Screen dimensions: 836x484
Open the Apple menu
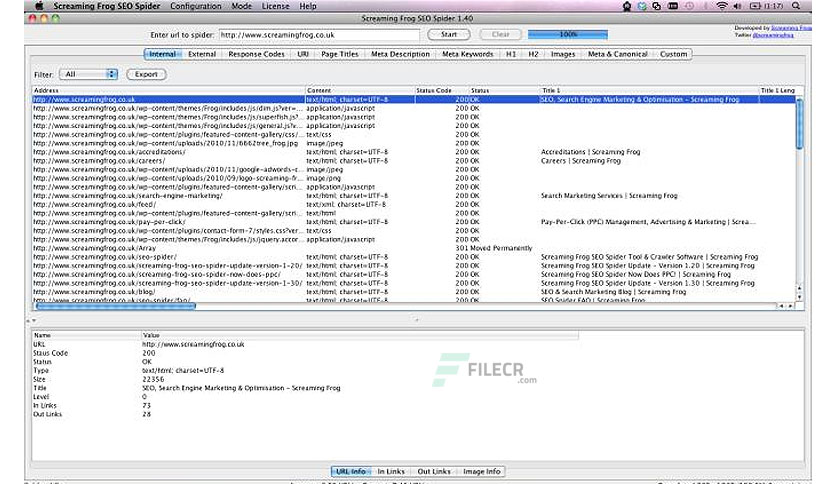pos(39,6)
